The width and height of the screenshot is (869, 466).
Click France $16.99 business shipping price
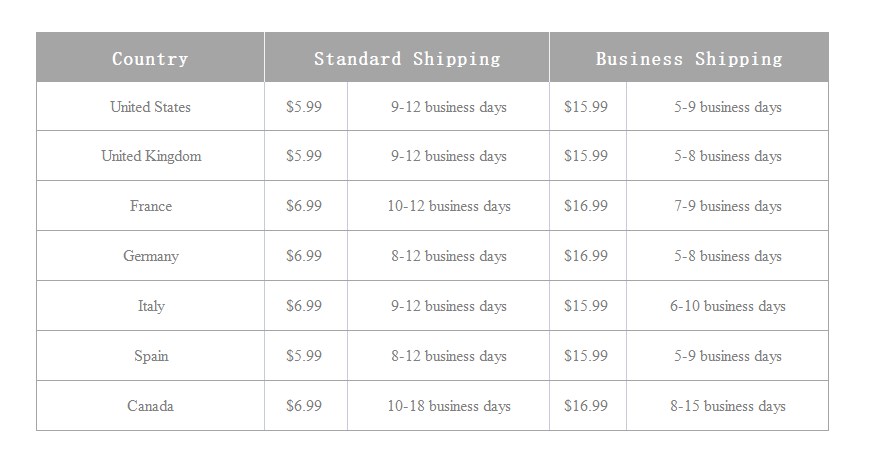(x=588, y=206)
